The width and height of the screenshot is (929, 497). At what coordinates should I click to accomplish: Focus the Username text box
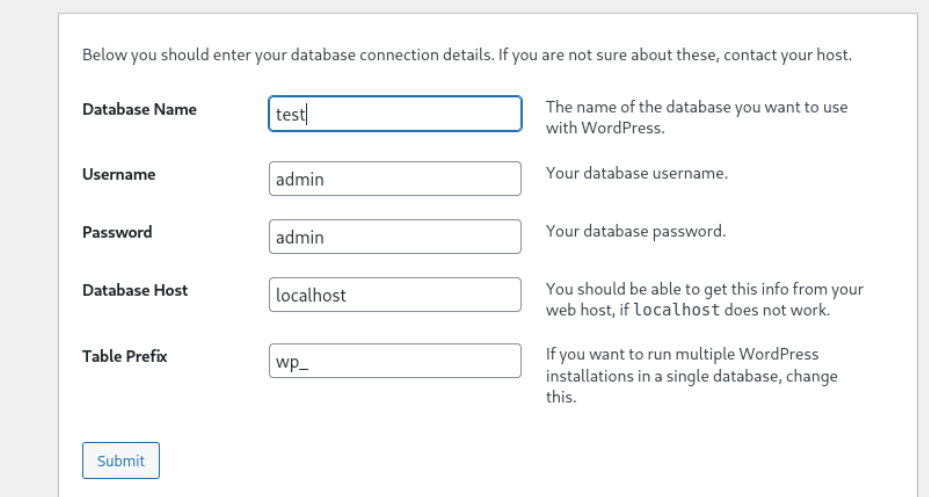coord(395,180)
